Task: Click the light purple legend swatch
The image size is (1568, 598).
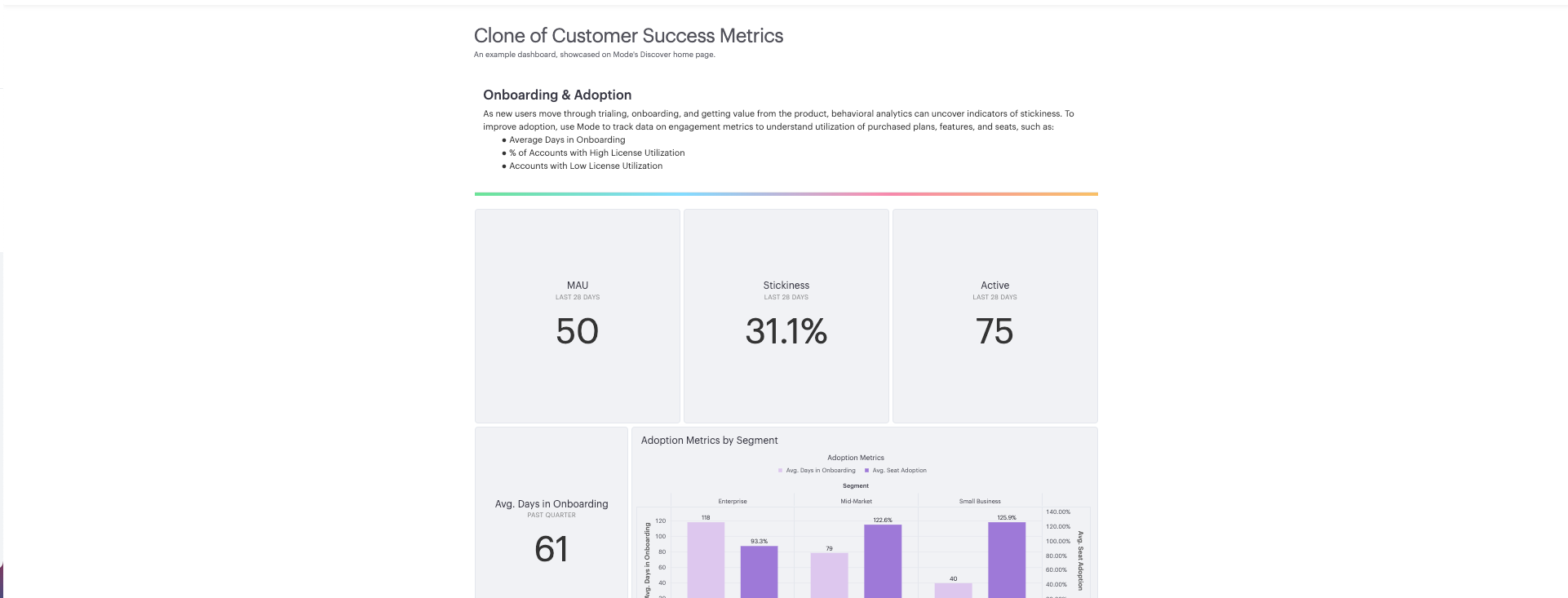Action: click(780, 471)
